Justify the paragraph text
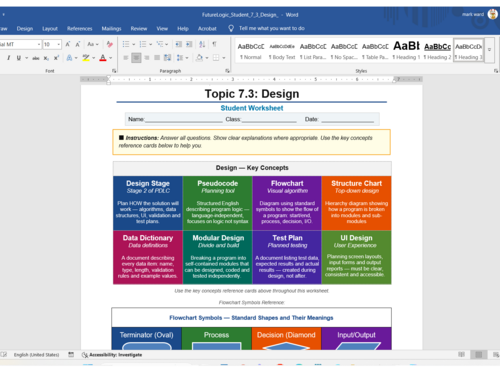Viewport: 500px width, 375px height. [x=157, y=58]
